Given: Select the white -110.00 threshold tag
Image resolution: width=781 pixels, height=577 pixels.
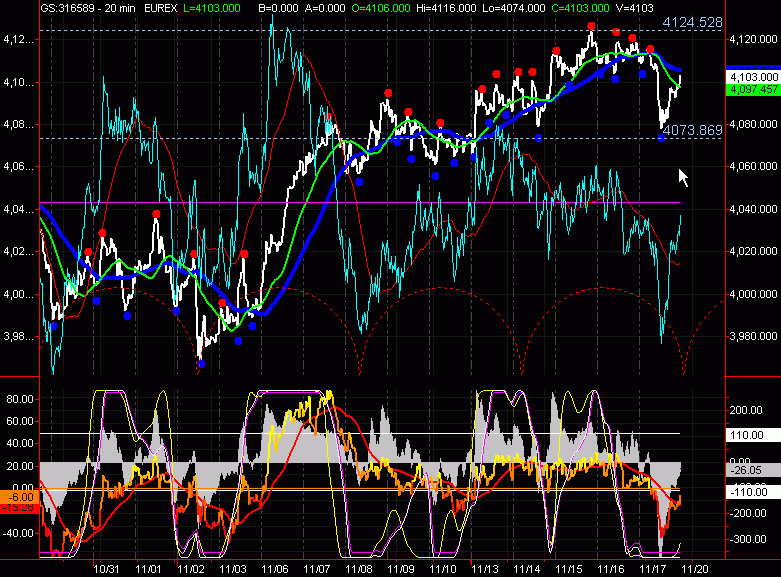Looking at the screenshot, I should 753,492.
